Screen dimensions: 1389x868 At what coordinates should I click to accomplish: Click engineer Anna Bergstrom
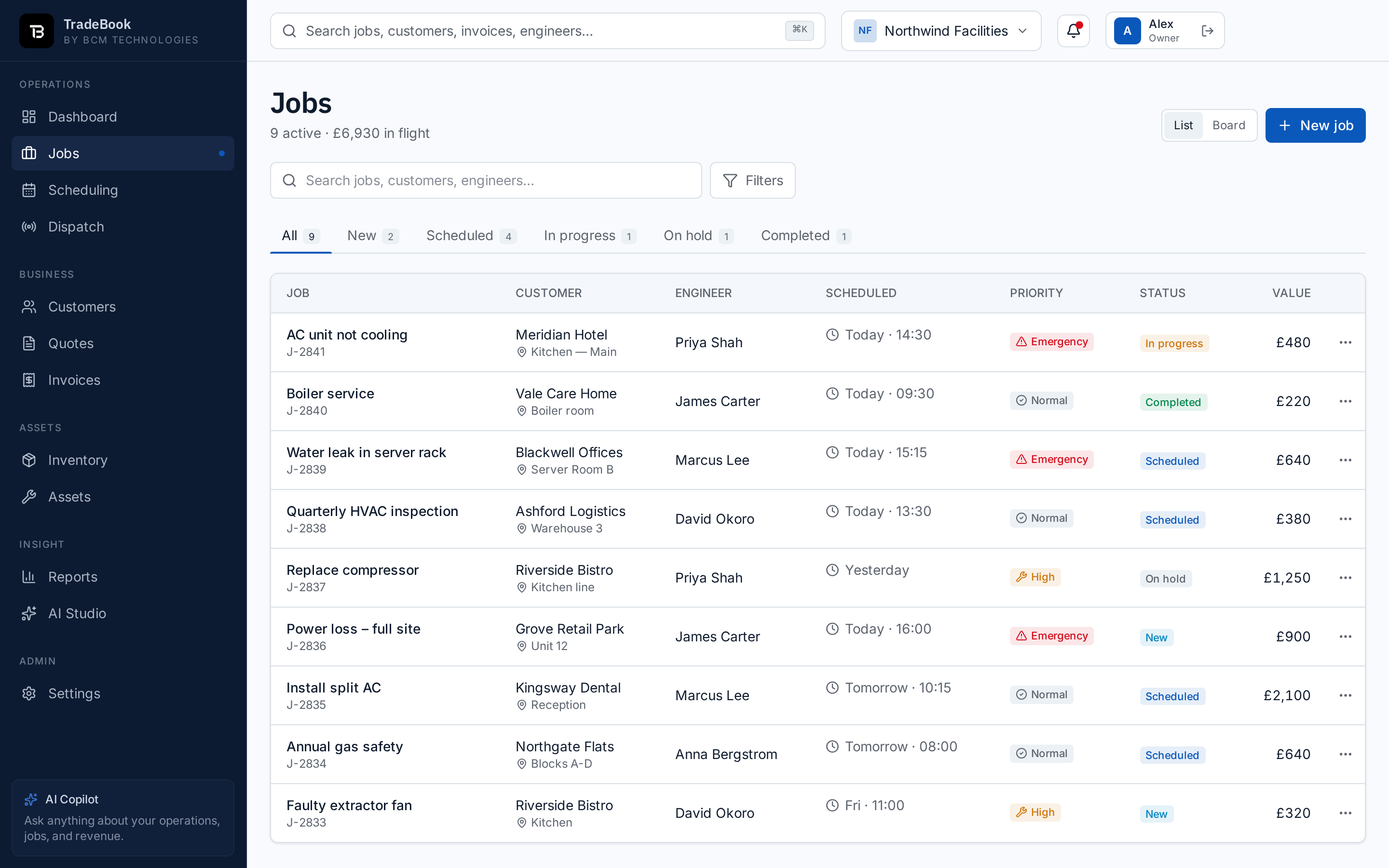726,754
